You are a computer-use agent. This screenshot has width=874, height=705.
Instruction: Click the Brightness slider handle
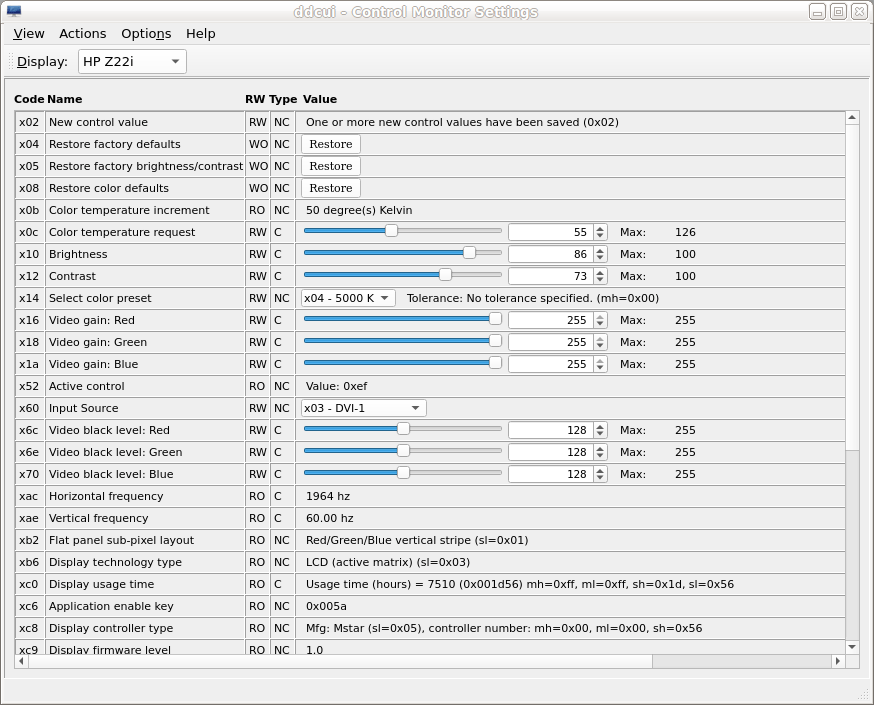(471, 253)
